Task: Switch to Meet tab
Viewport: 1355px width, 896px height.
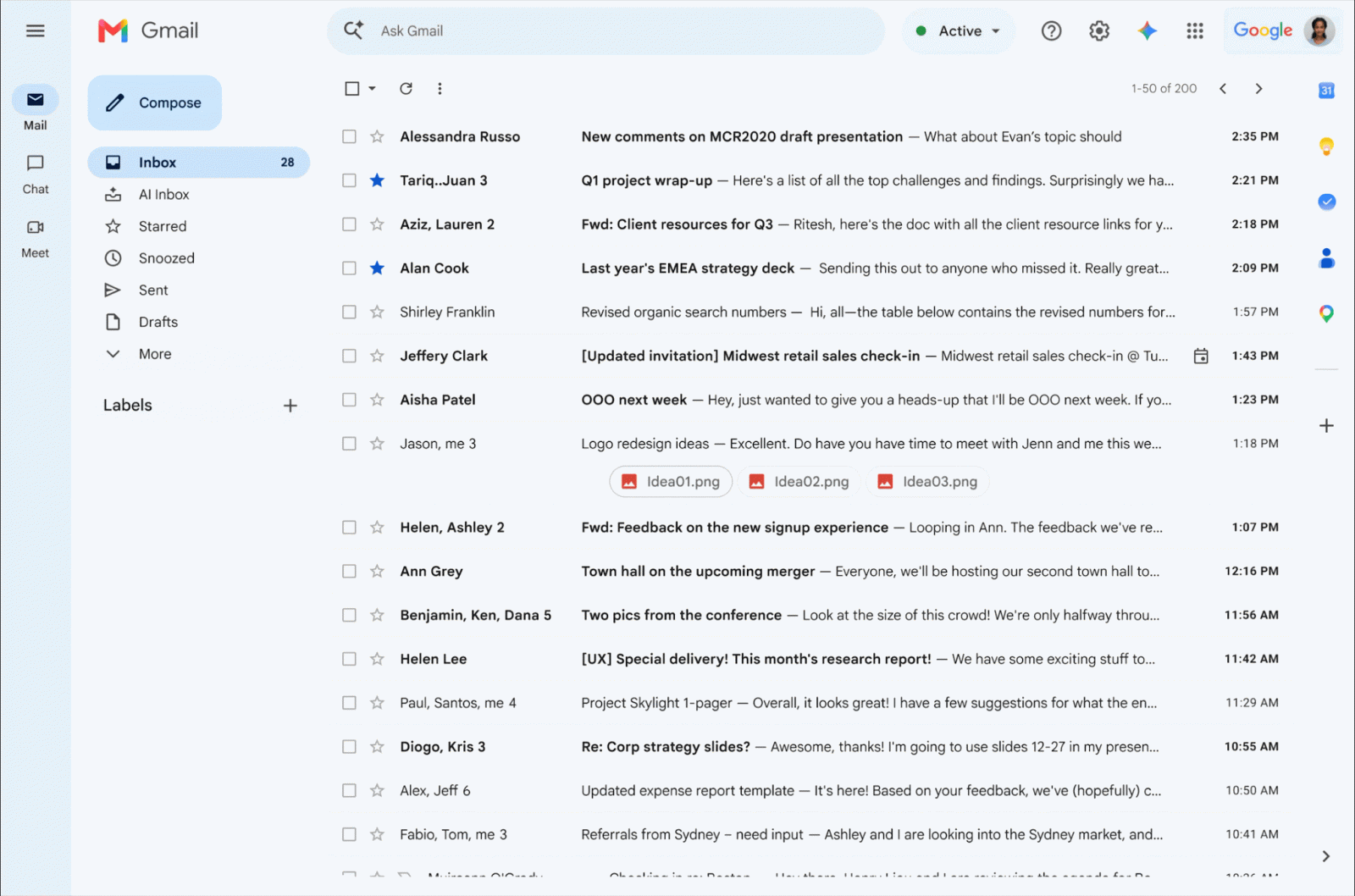Action: [x=35, y=239]
